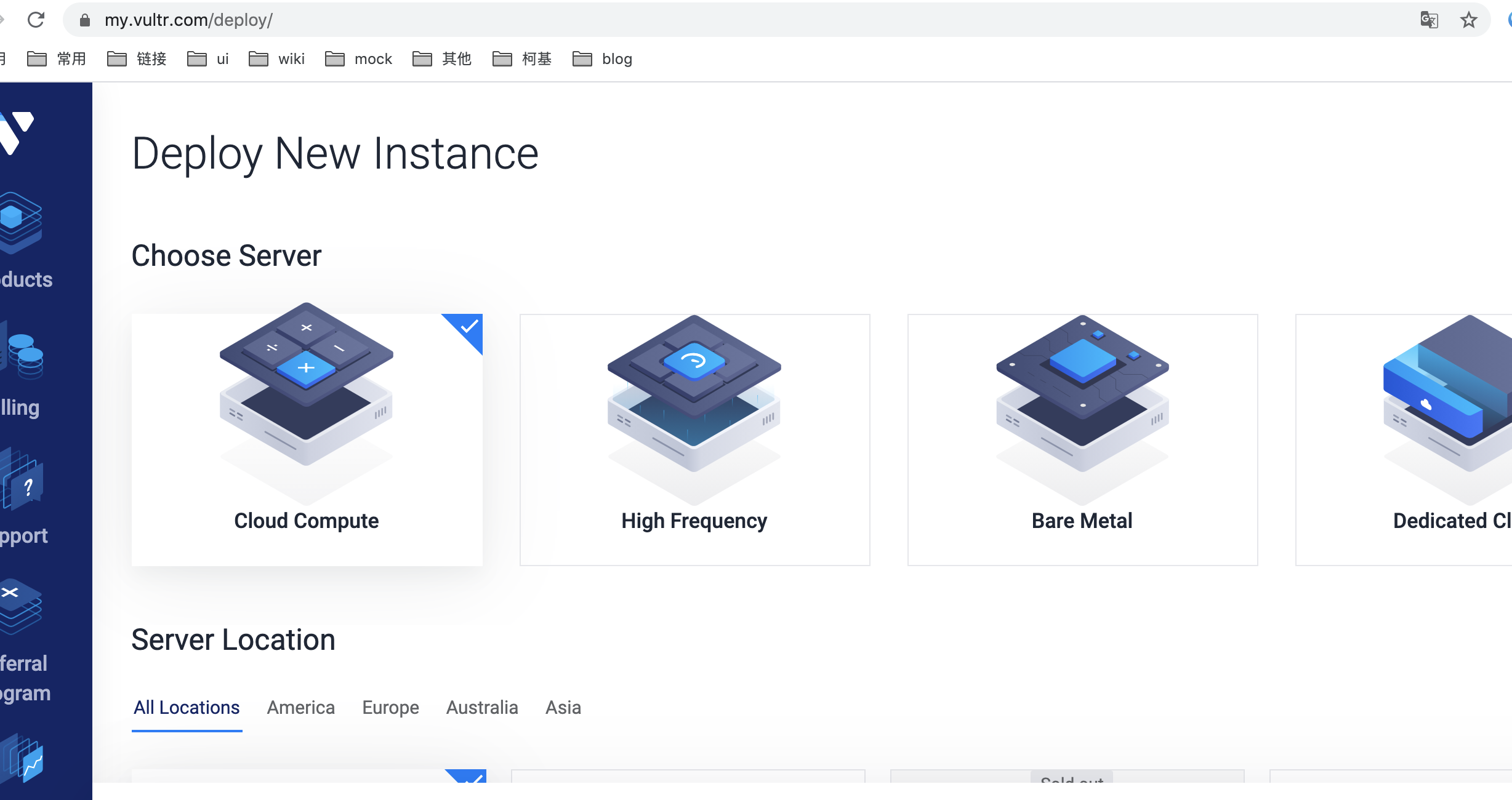The width and height of the screenshot is (1512, 800).
Task: Reload the page
Action: [36, 20]
